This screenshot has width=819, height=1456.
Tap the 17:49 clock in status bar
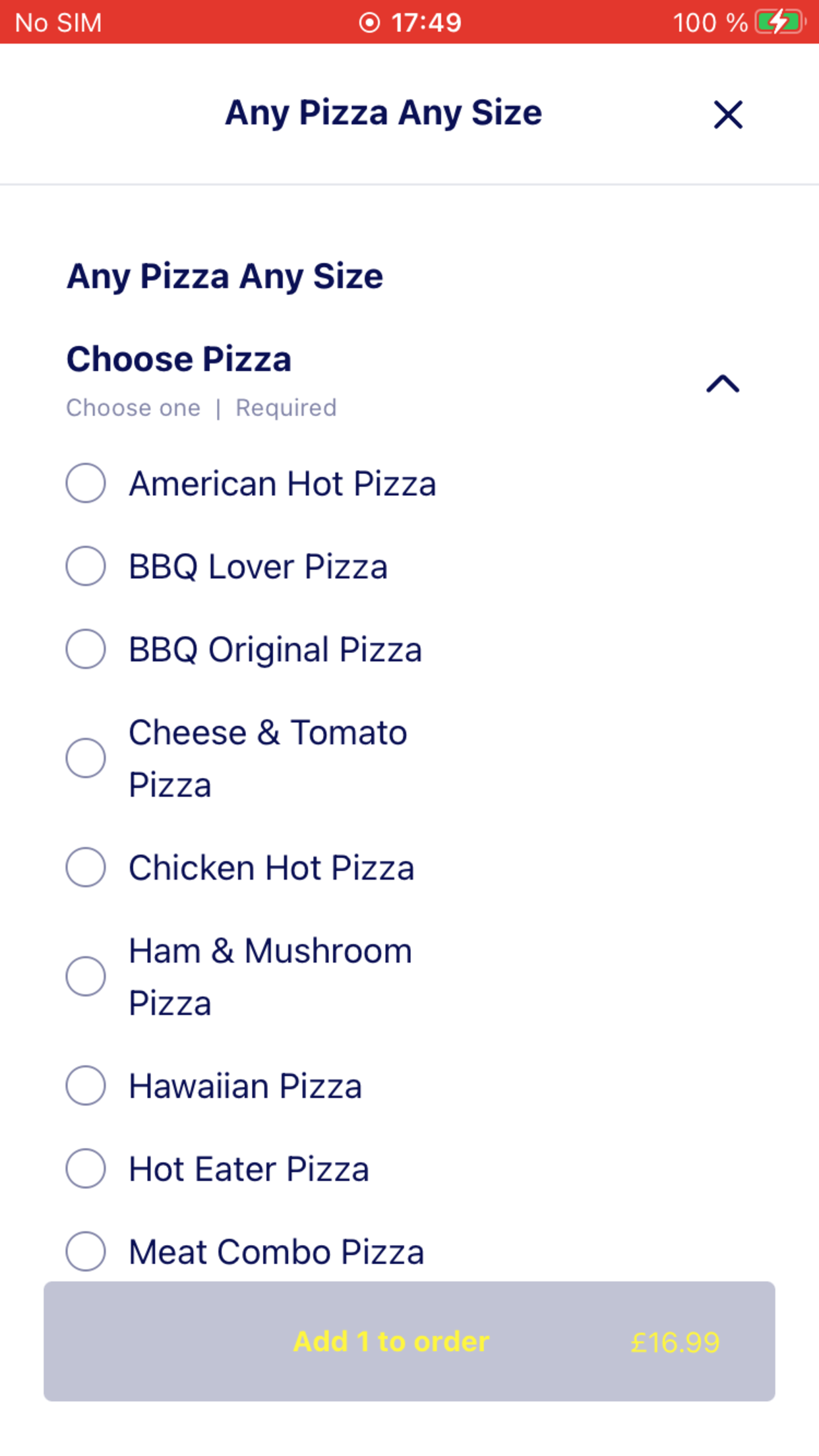[426, 22]
